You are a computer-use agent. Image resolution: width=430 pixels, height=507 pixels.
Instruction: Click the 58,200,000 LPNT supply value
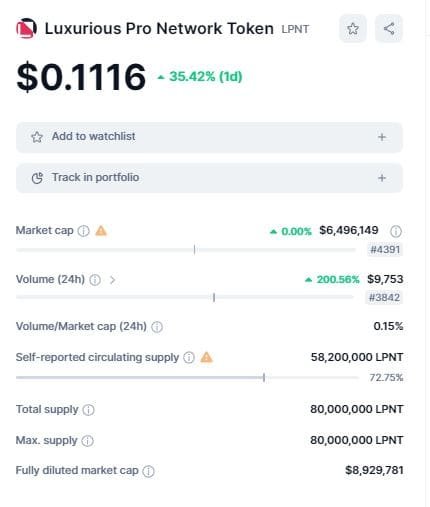pyautogui.click(x=357, y=357)
